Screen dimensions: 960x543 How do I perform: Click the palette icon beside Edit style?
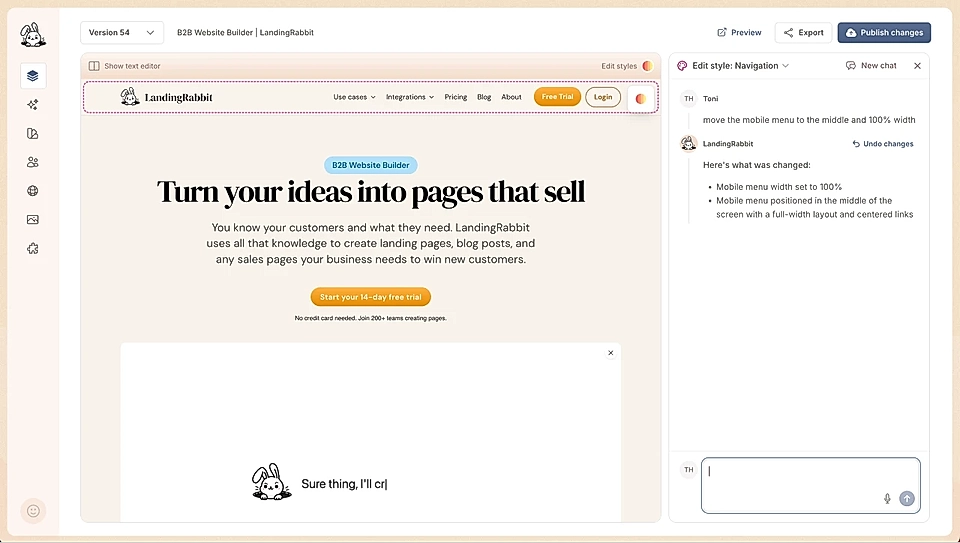682,66
